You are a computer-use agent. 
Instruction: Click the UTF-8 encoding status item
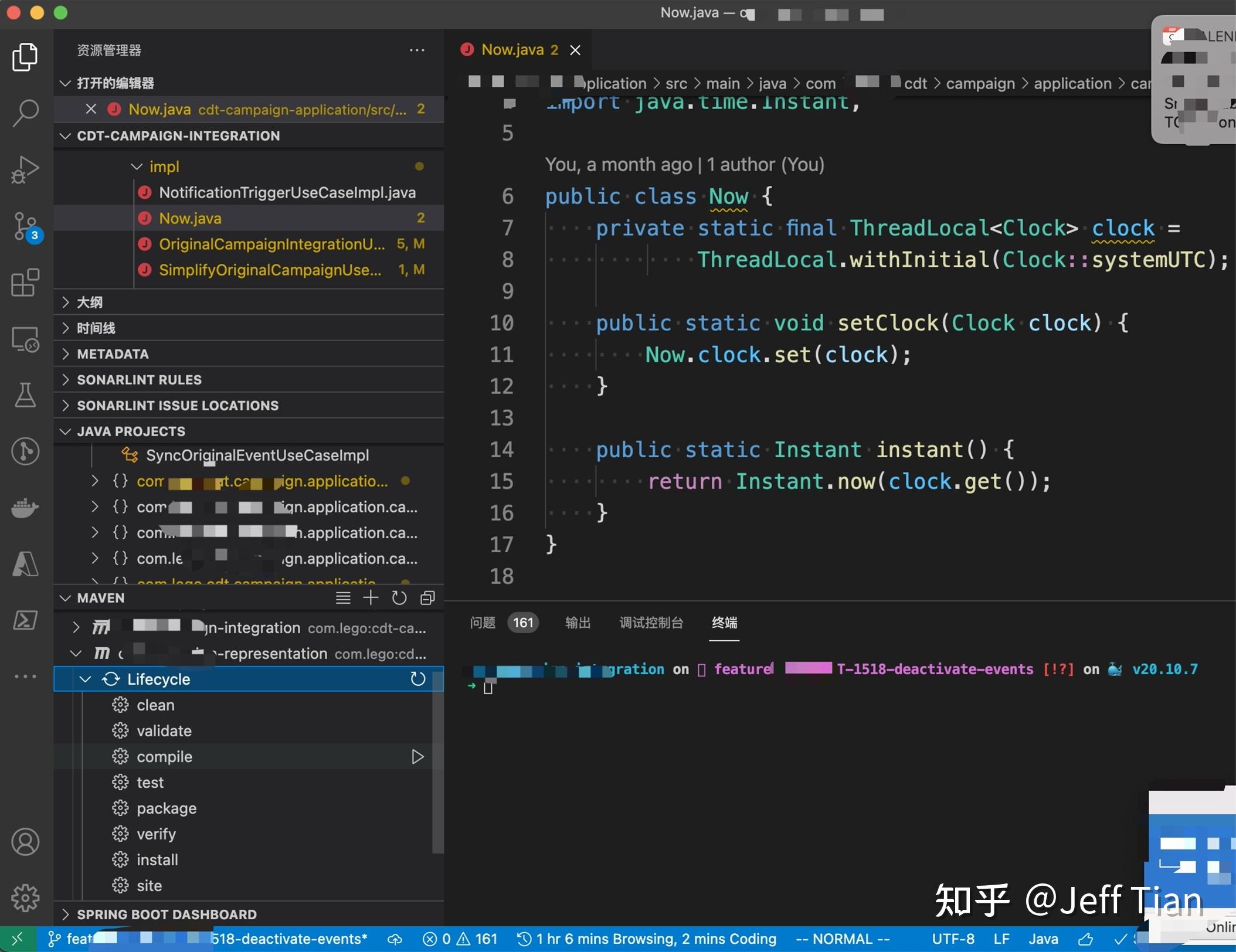pos(953,939)
